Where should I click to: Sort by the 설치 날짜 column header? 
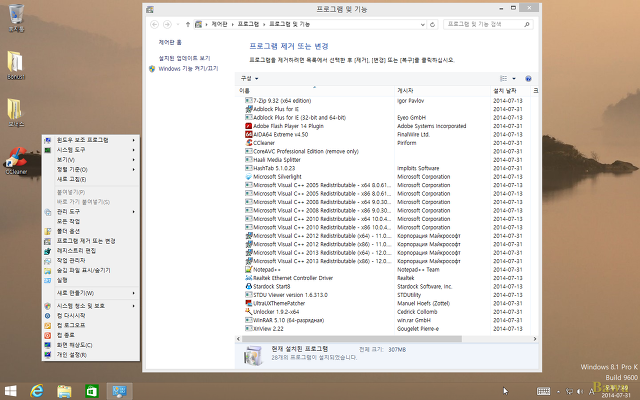pyautogui.click(x=510, y=90)
